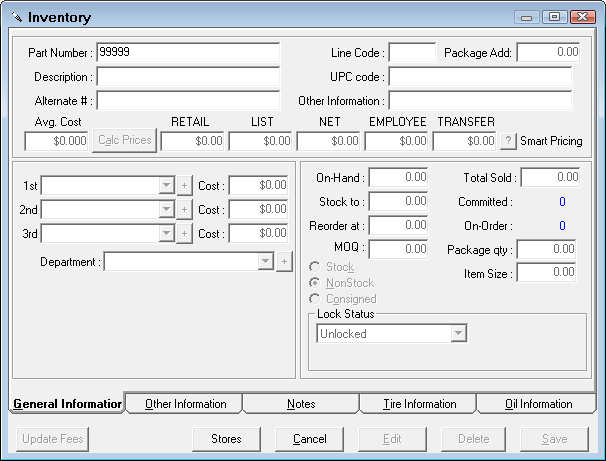Click the Stores button
The image size is (606, 461).
(226, 438)
